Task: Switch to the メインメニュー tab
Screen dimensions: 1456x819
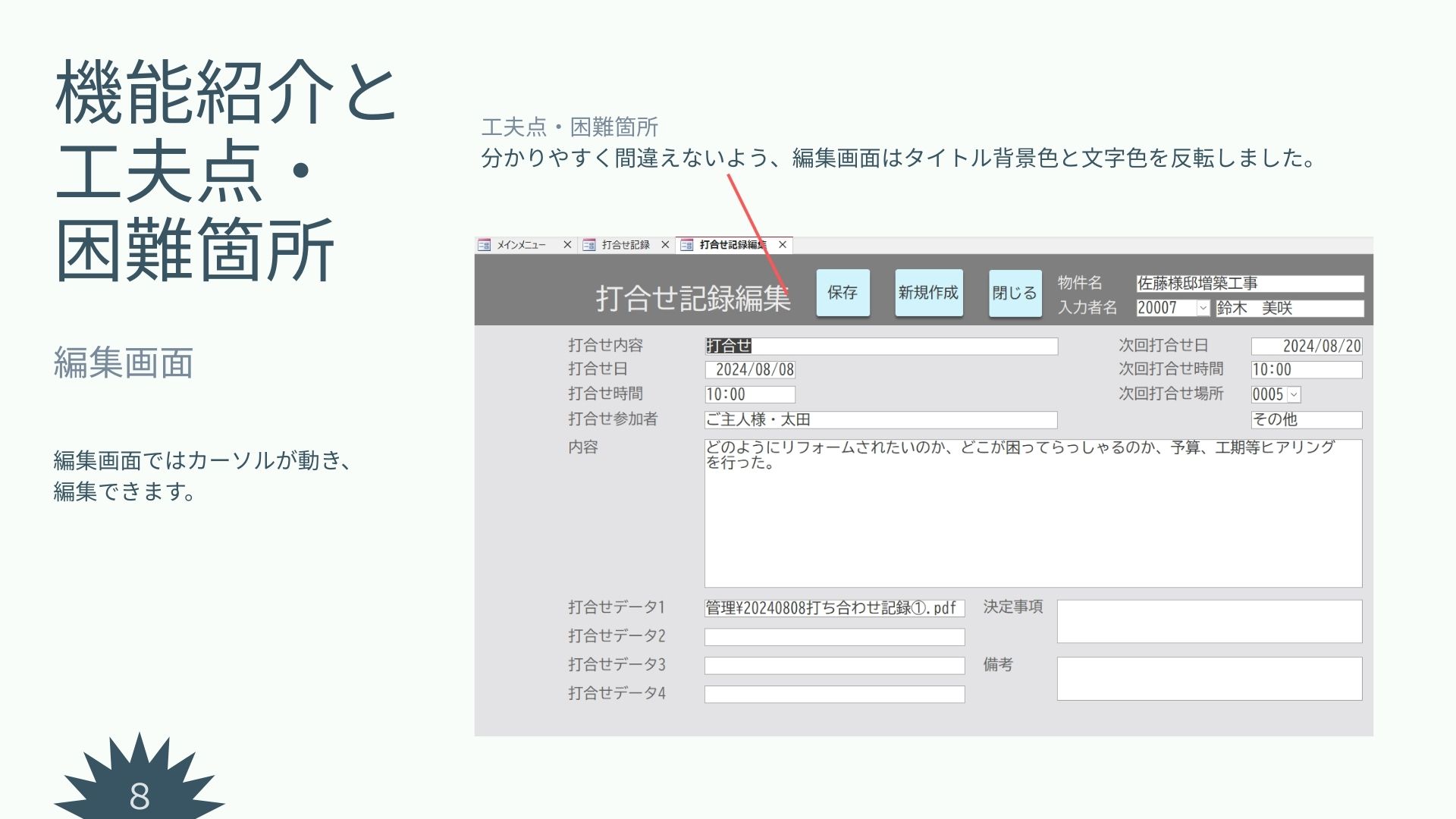Action: 521,245
